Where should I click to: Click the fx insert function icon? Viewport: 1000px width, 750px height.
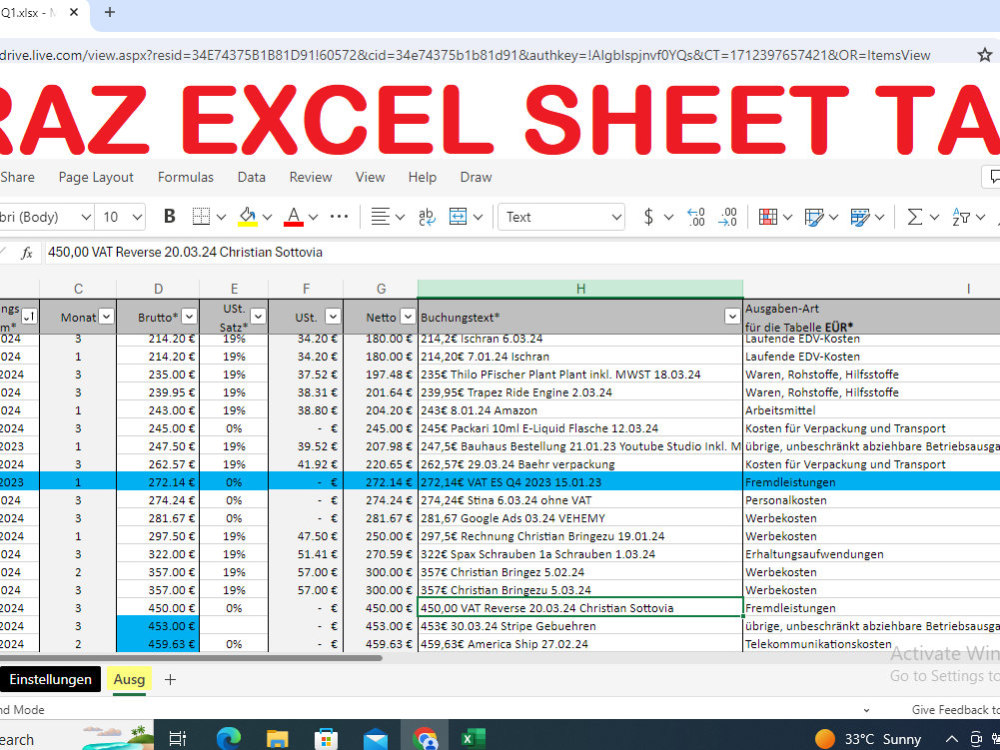[27, 253]
